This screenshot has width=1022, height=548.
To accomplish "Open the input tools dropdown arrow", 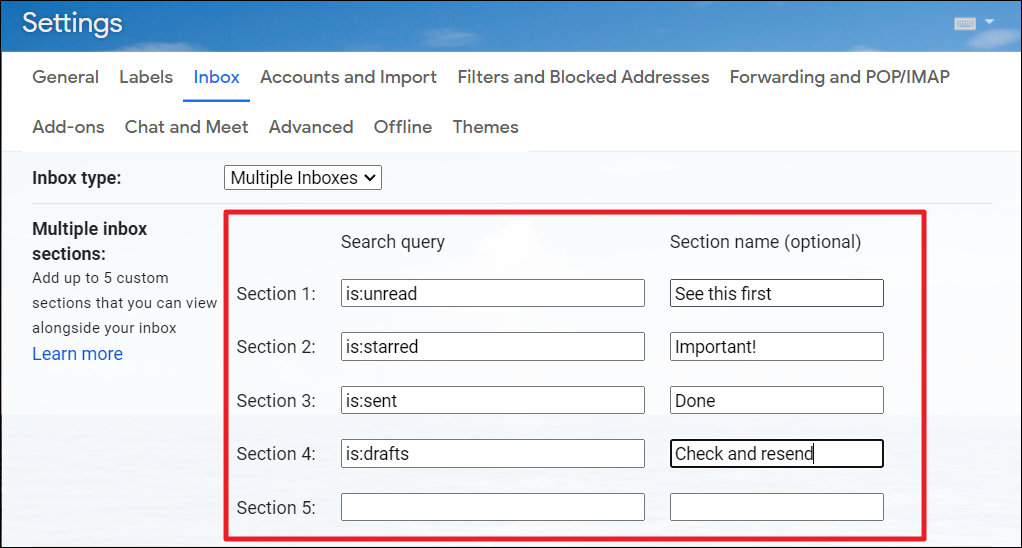I will click(989, 22).
